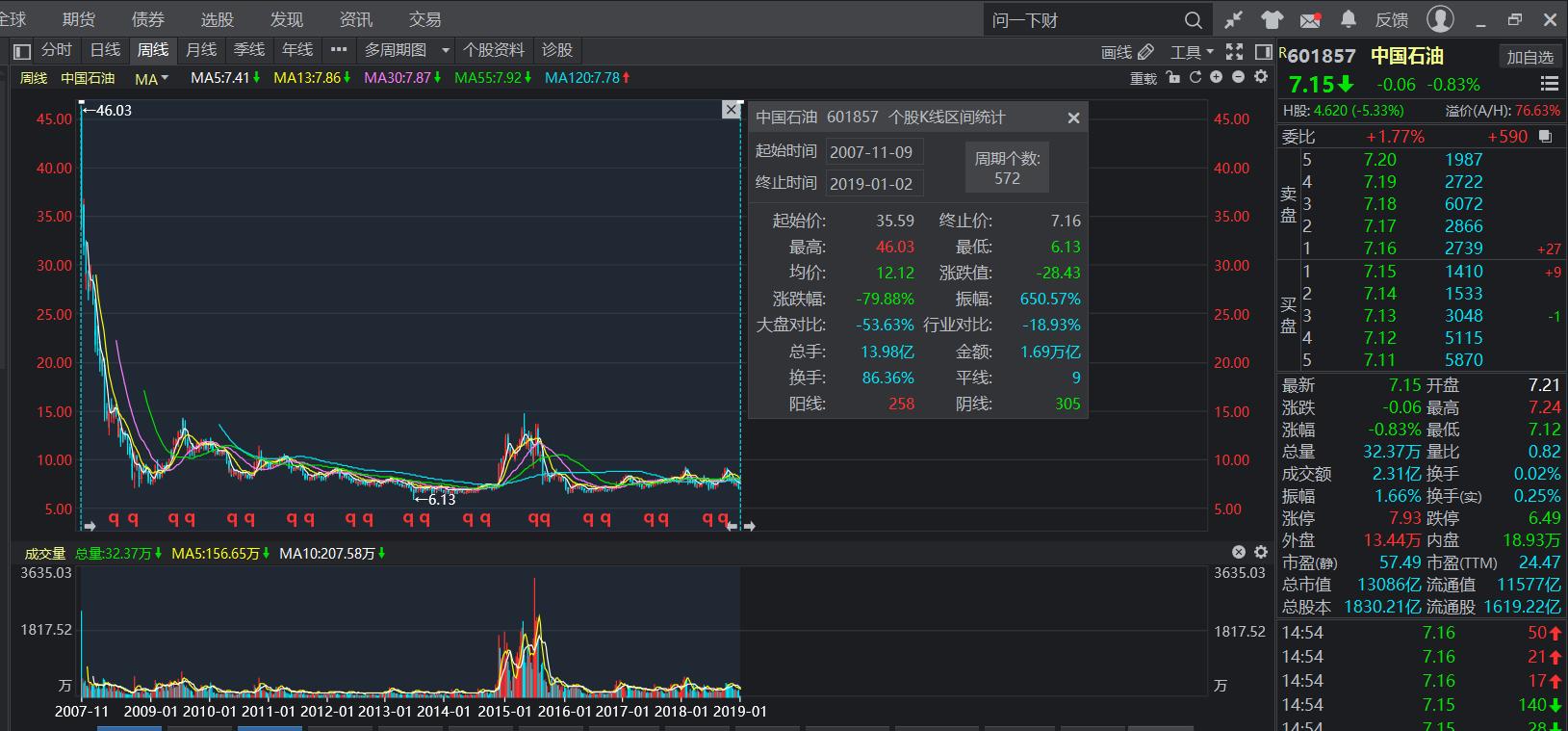
Task: Open the mail messages icon
Action: [x=1310, y=19]
